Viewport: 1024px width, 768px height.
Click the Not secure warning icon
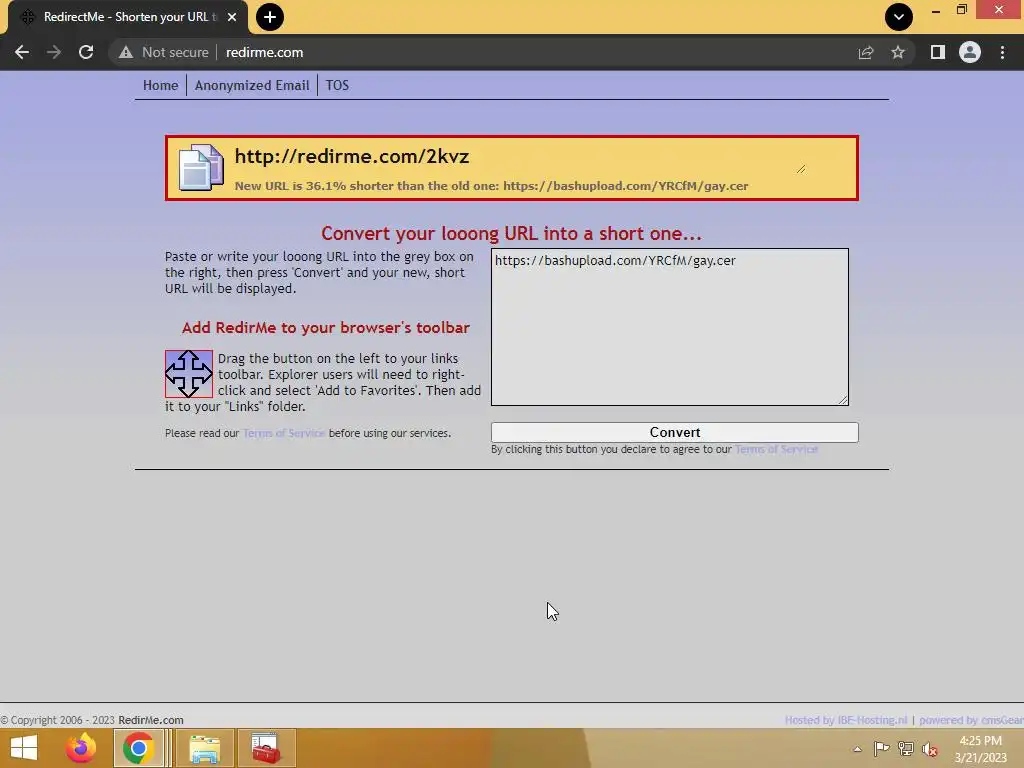126,52
